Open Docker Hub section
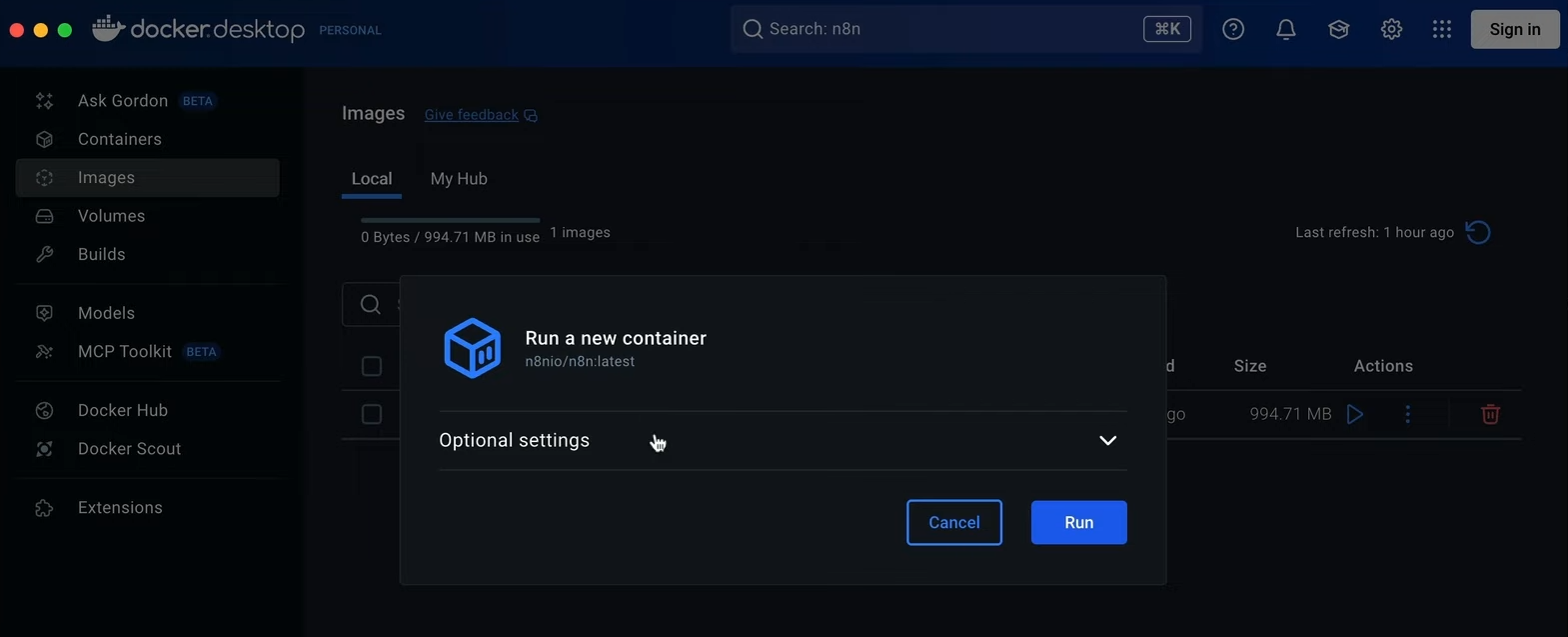1568x637 pixels. [148, 410]
